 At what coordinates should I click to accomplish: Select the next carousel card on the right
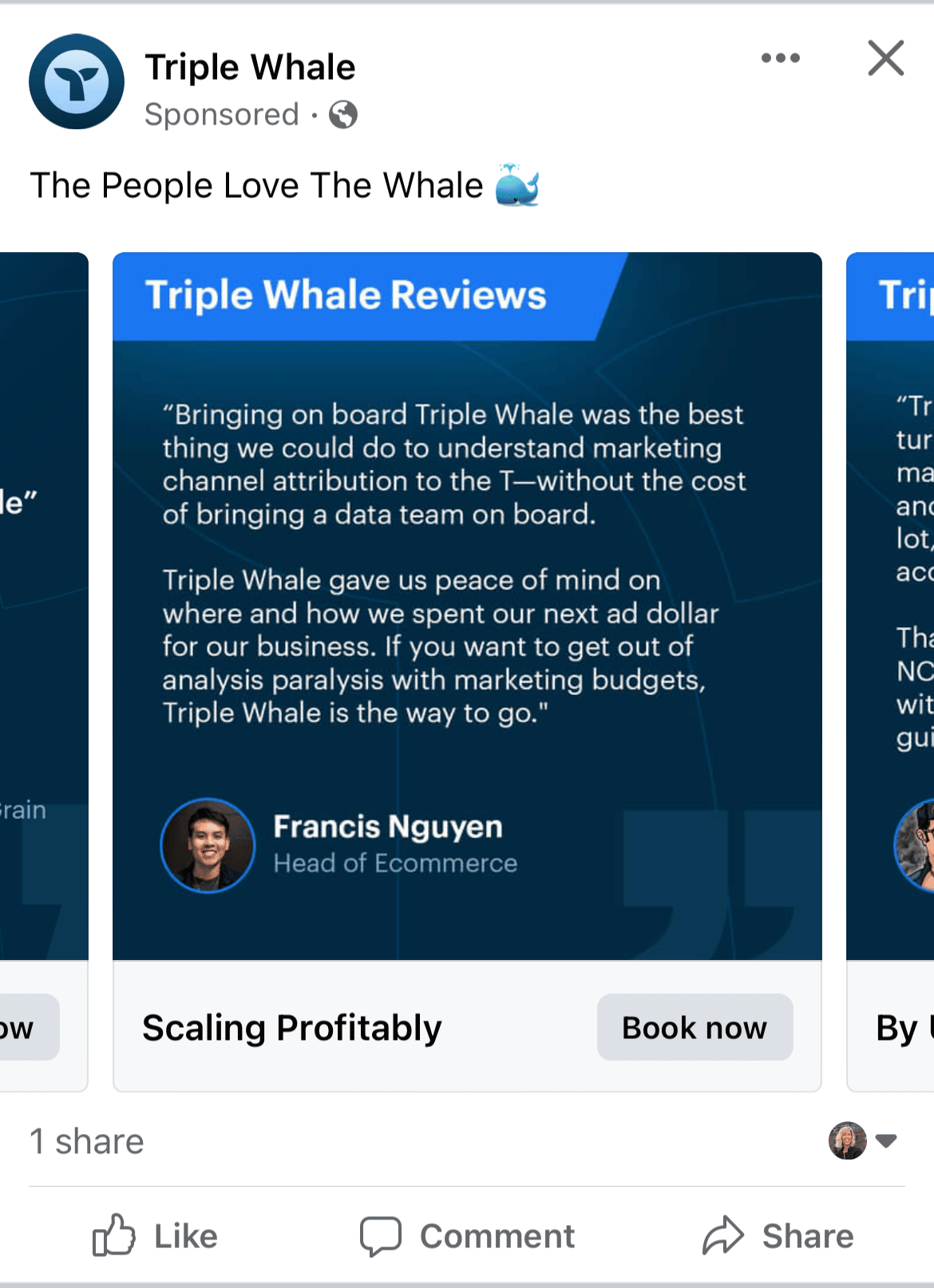(890, 599)
